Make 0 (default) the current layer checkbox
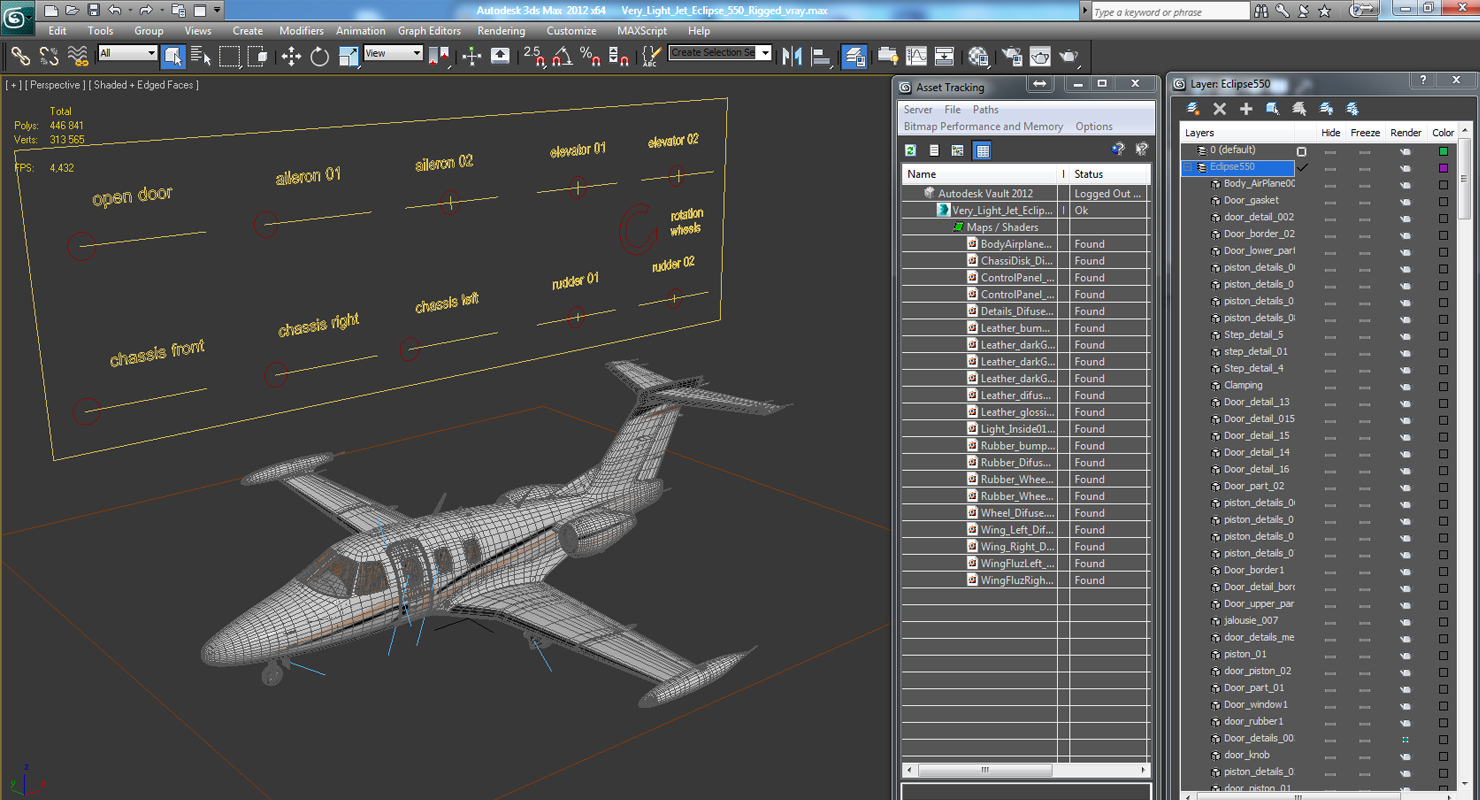 pyautogui.click(x=1301, y=151)
